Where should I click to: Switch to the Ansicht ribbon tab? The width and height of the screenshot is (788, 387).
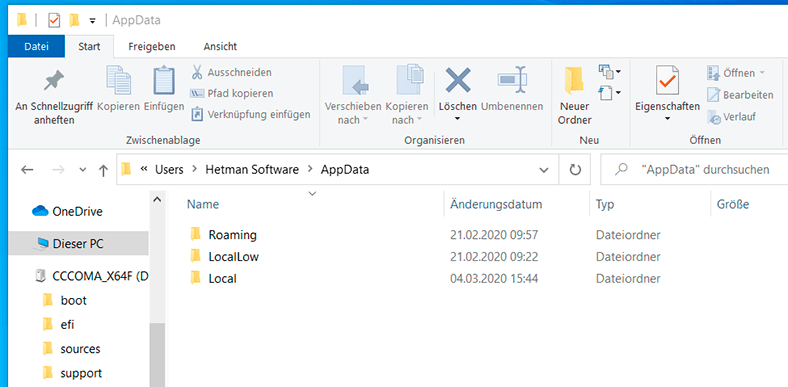click(220, 46)
